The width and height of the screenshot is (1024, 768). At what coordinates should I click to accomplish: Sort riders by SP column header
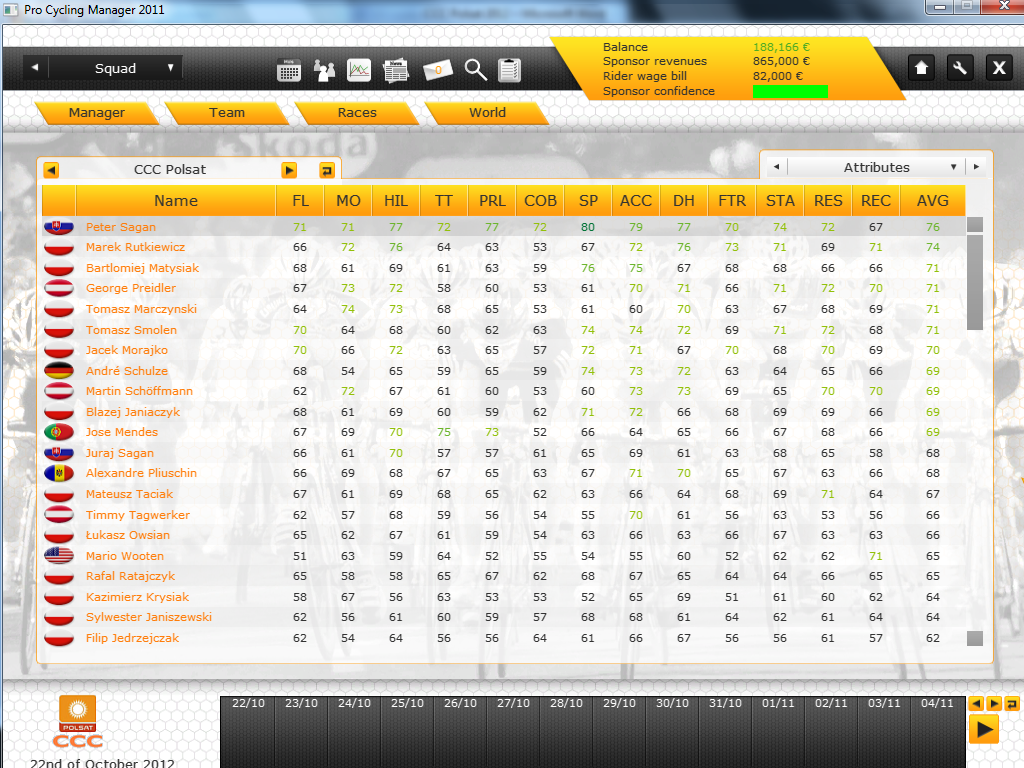(588, 200)
